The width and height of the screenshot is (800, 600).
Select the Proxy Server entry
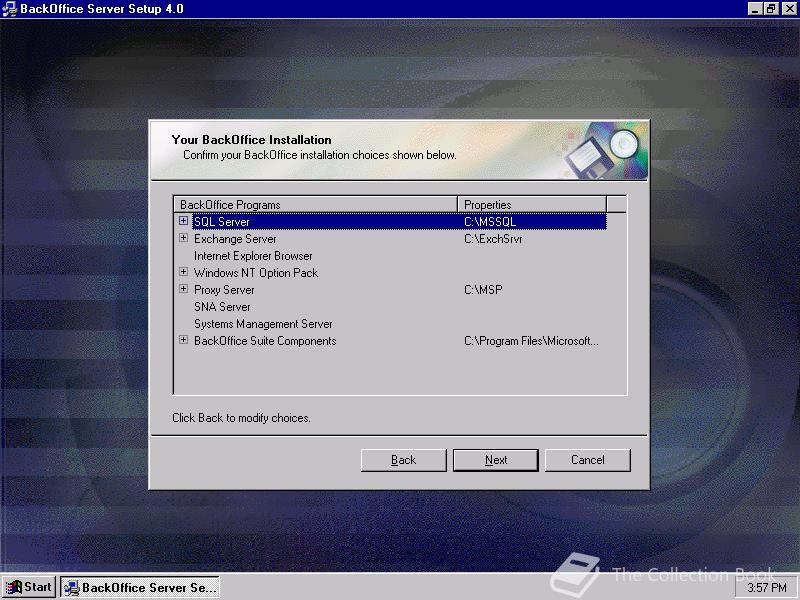tap(224, 290)
